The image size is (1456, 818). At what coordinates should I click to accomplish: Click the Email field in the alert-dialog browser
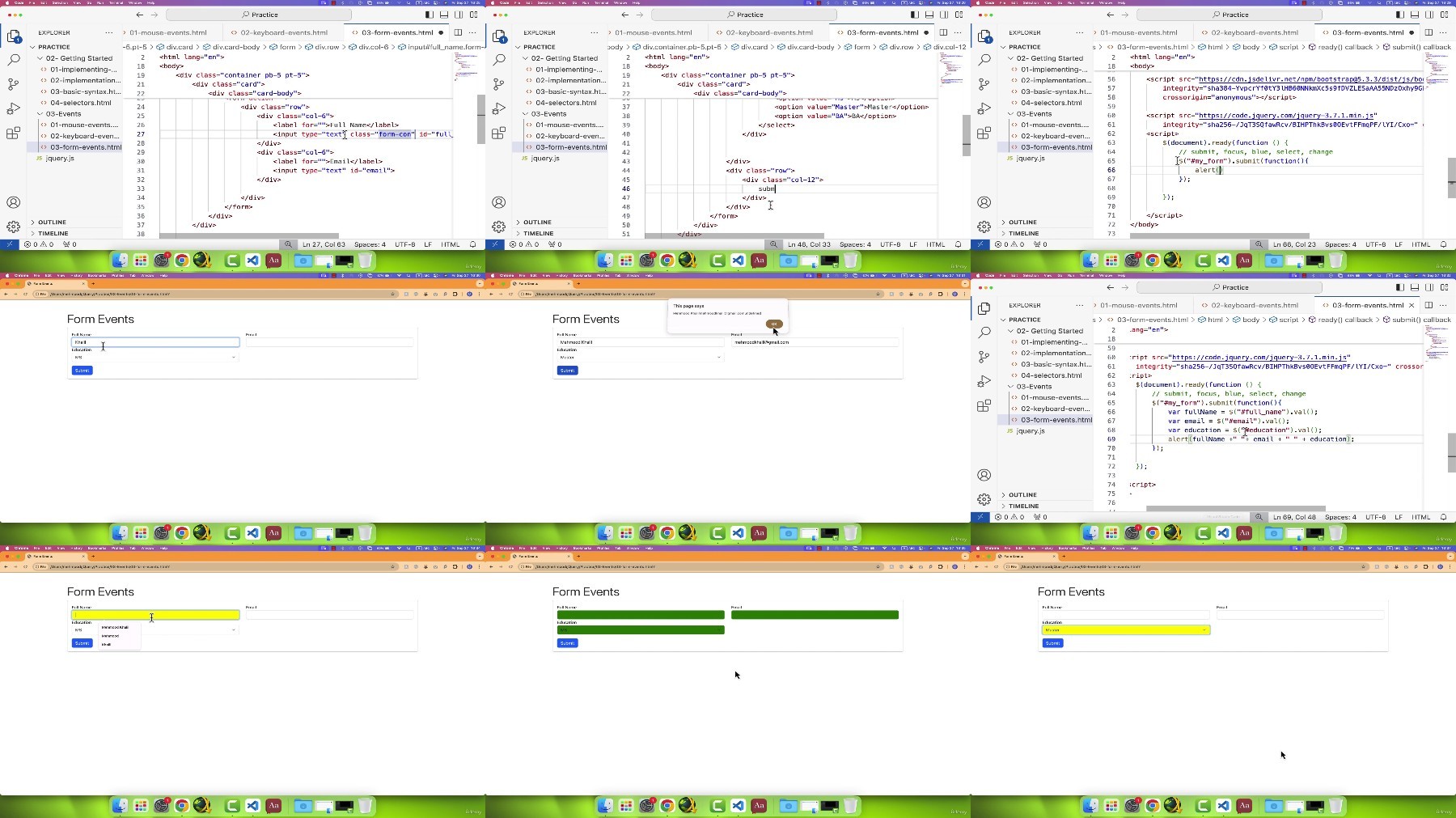click(x=815, y=342)
